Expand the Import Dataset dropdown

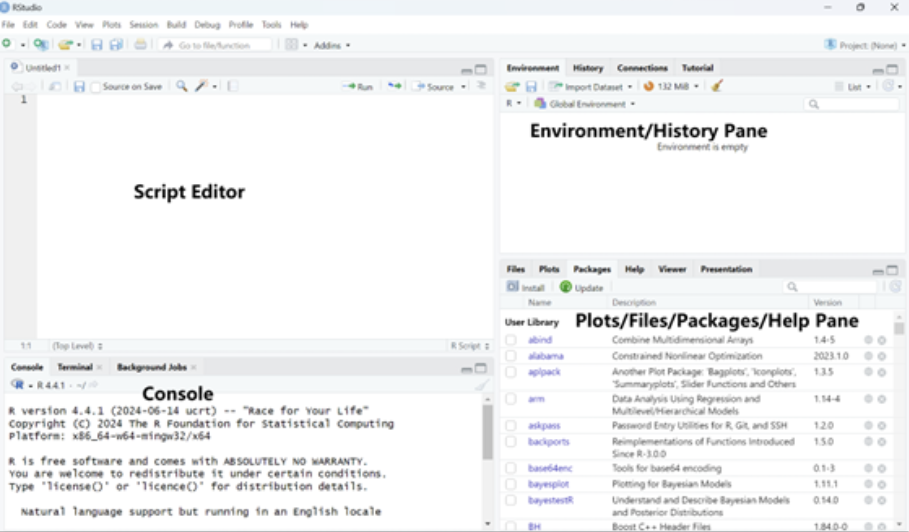point(592,87)
